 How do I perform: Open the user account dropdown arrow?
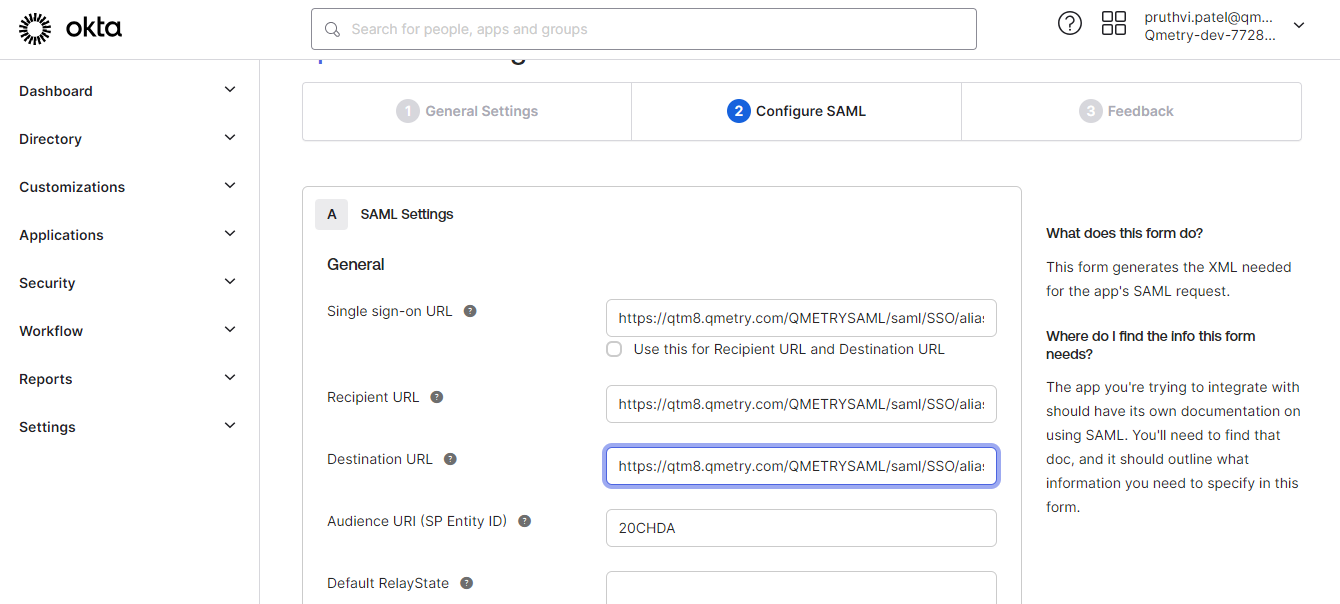click(1299, 26)
